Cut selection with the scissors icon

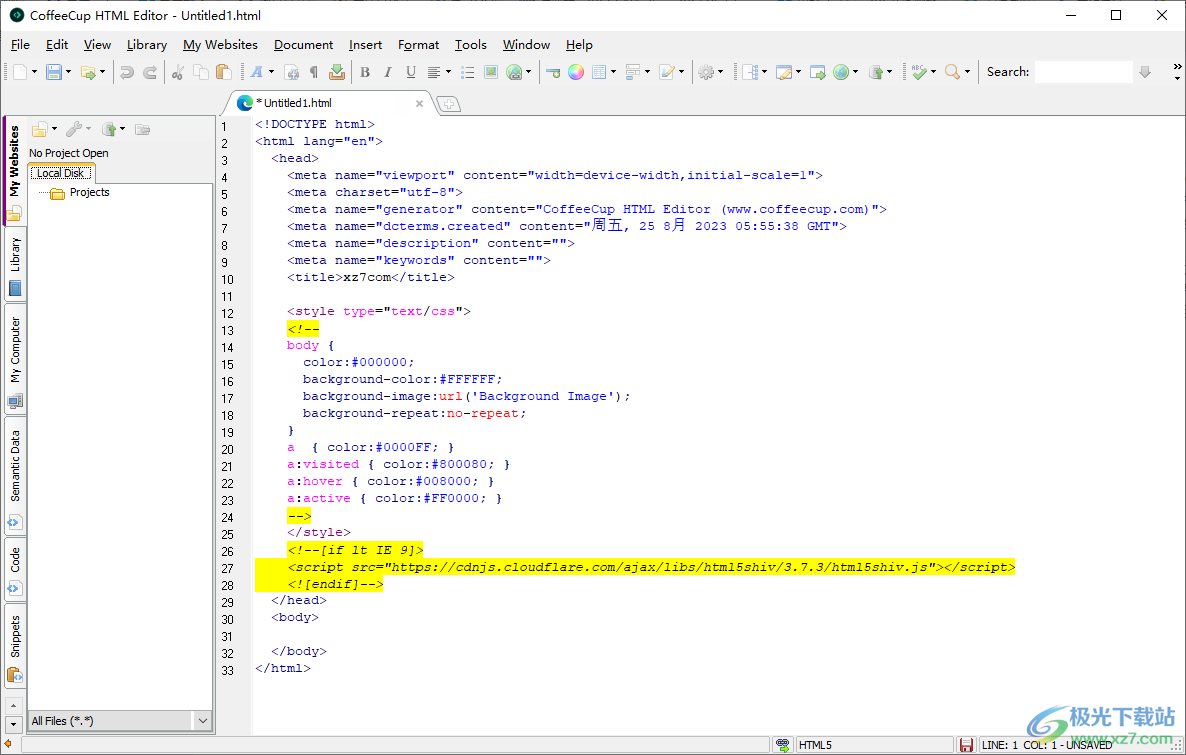click(x=178, y=72)
